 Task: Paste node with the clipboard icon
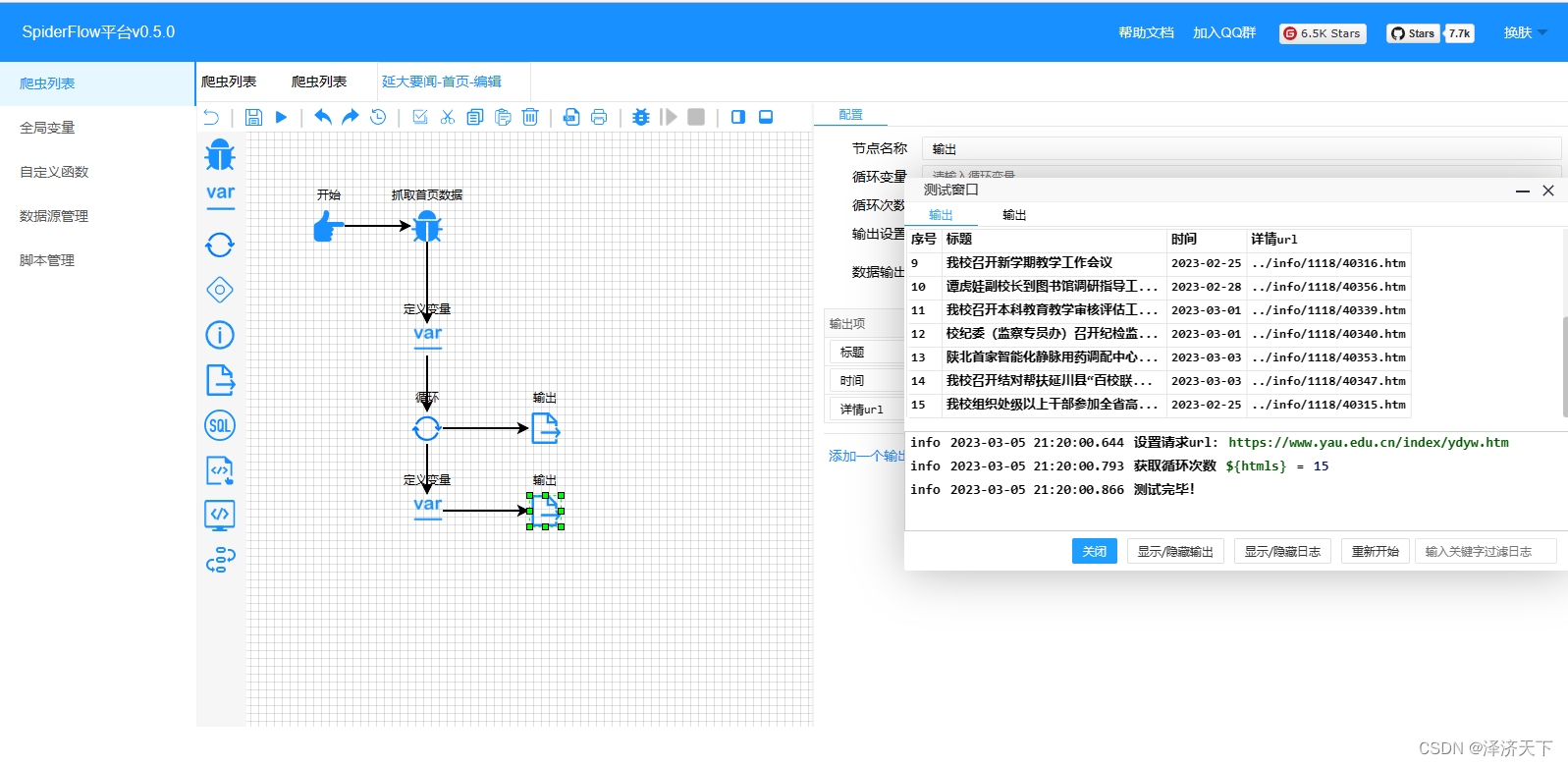point(503,117)
